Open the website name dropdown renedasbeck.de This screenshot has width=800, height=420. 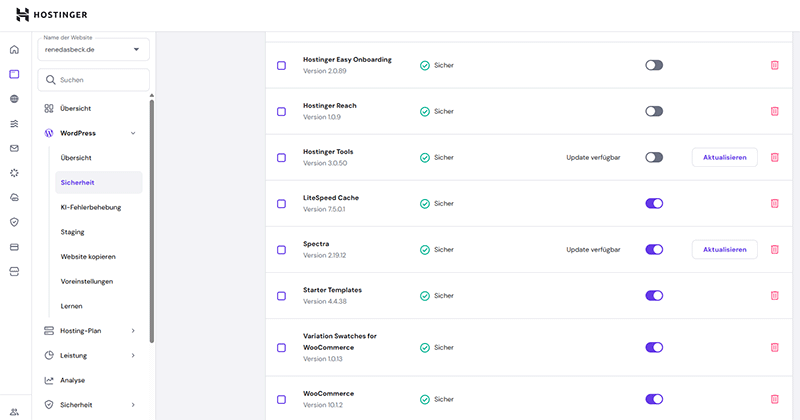(x=93, y=50)
